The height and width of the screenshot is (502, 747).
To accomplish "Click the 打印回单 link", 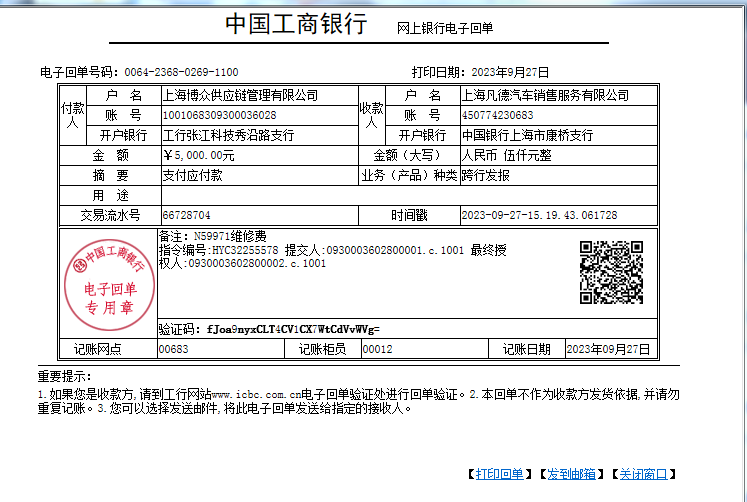I will coord(499,473).
